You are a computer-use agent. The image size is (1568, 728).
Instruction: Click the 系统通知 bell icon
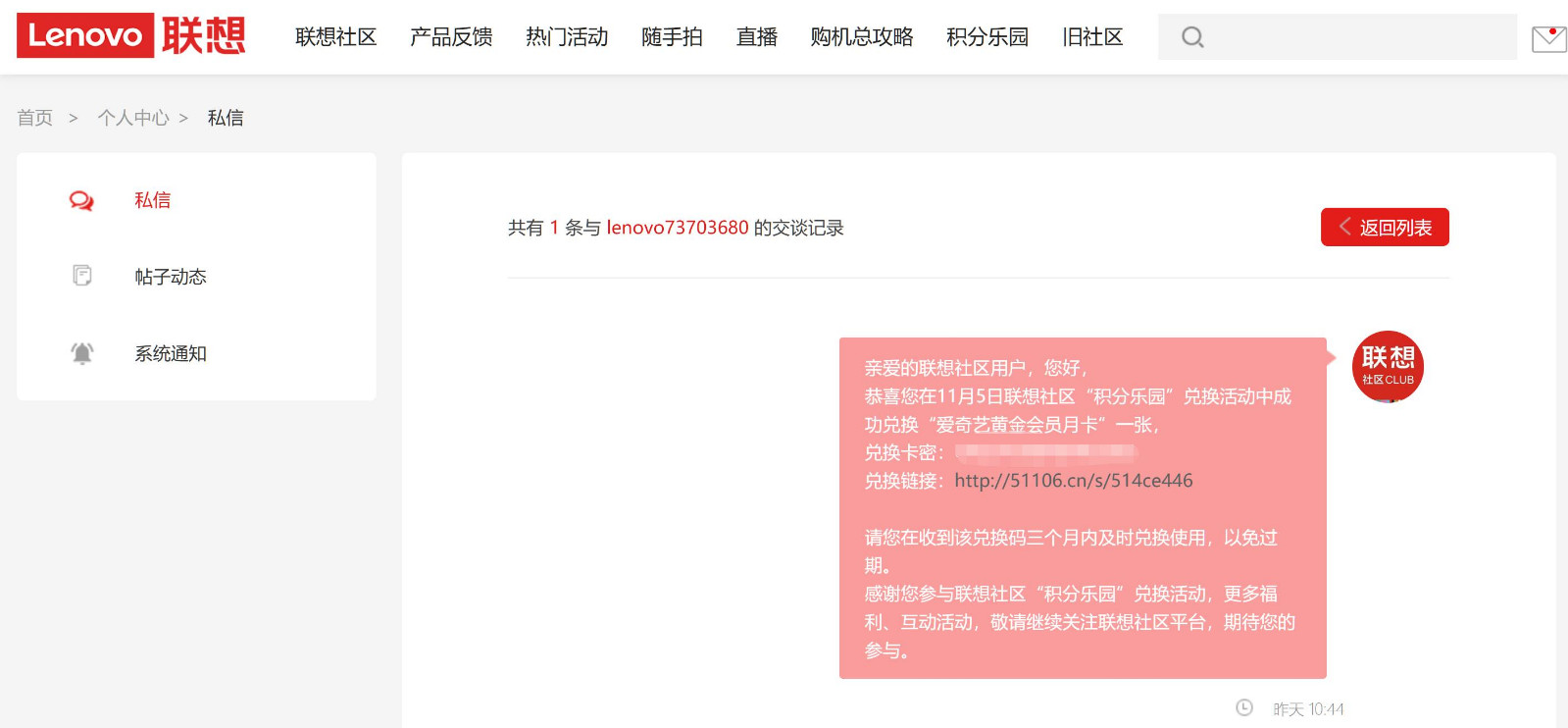tap(82, 353)
